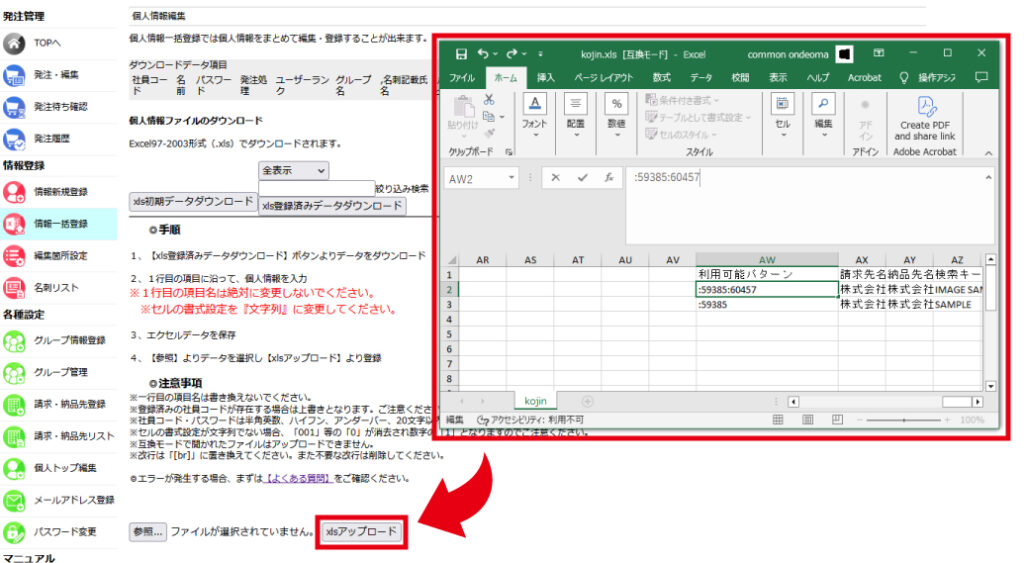Click the cut scissors icon in clipboard group
1024x563 pixels.
pyautogui.click(x=489, y=100)
